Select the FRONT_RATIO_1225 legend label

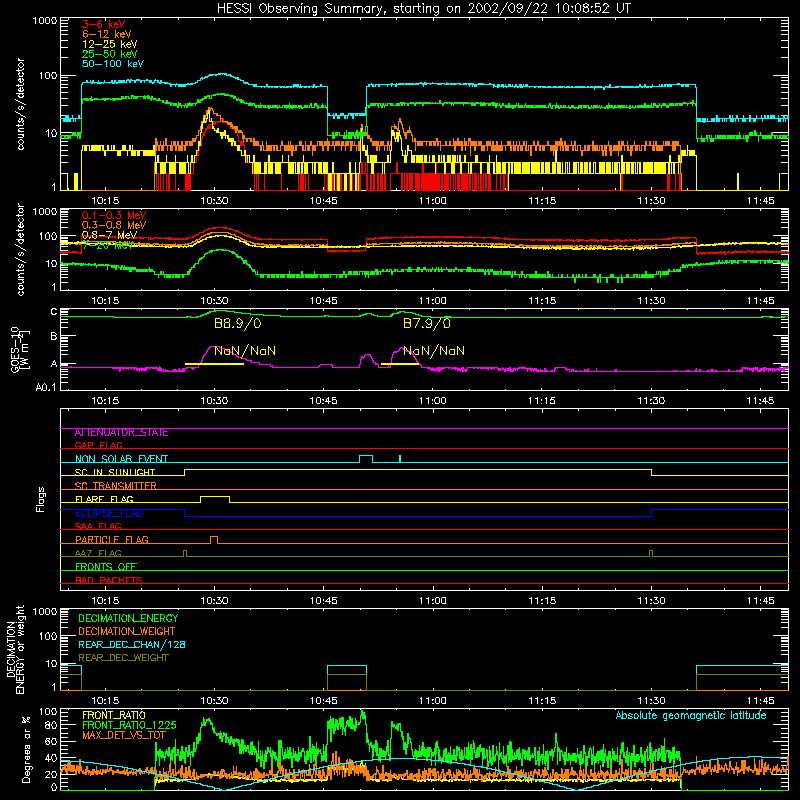click(x=129, y=725)
